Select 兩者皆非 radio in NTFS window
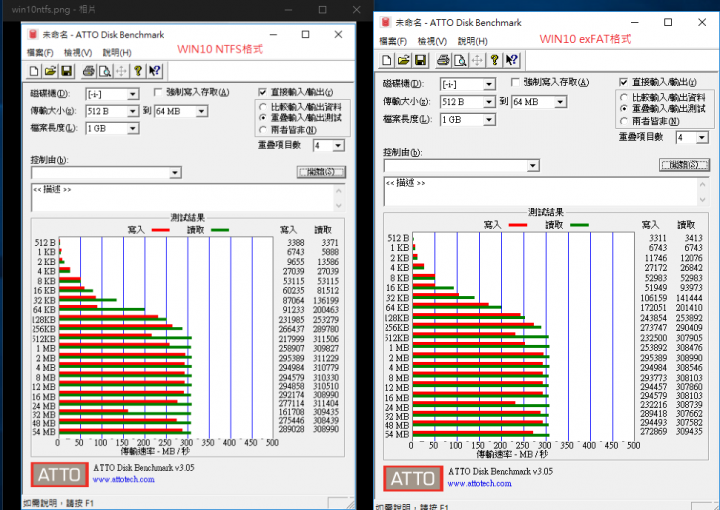The width and height of the screenshot is (720, 510). coord(263,130)
